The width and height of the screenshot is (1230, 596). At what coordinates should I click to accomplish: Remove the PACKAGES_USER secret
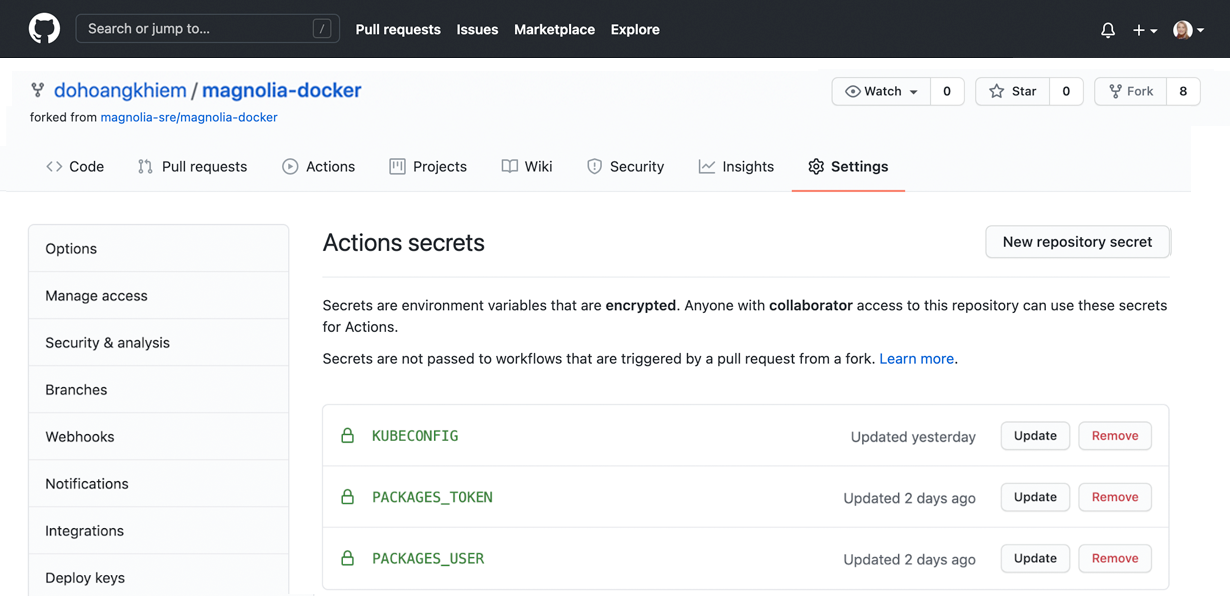1114,558
